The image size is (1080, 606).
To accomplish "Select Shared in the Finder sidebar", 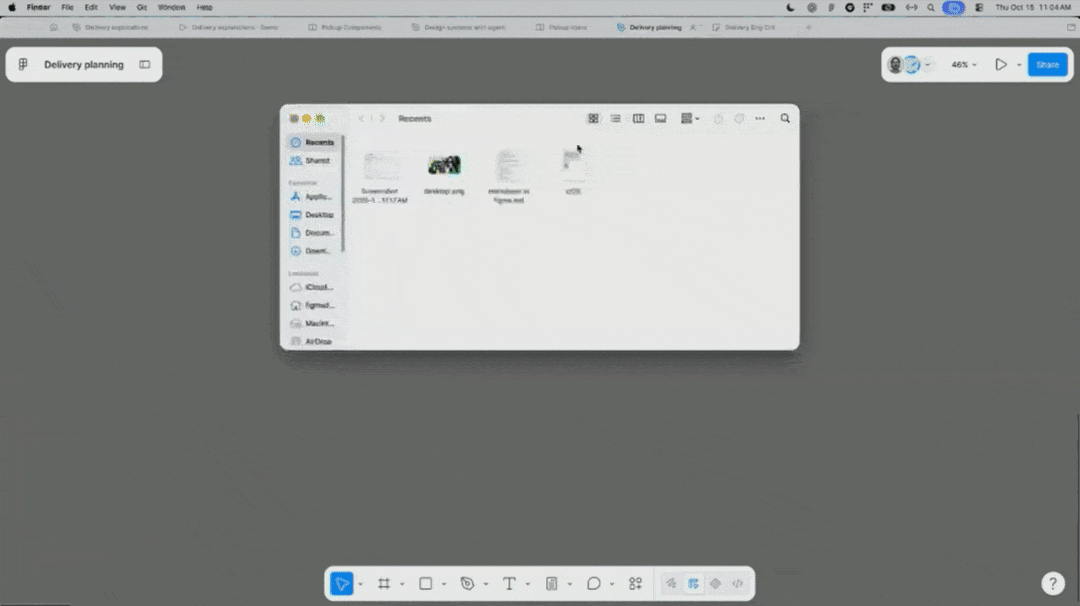I will (313, 160).
